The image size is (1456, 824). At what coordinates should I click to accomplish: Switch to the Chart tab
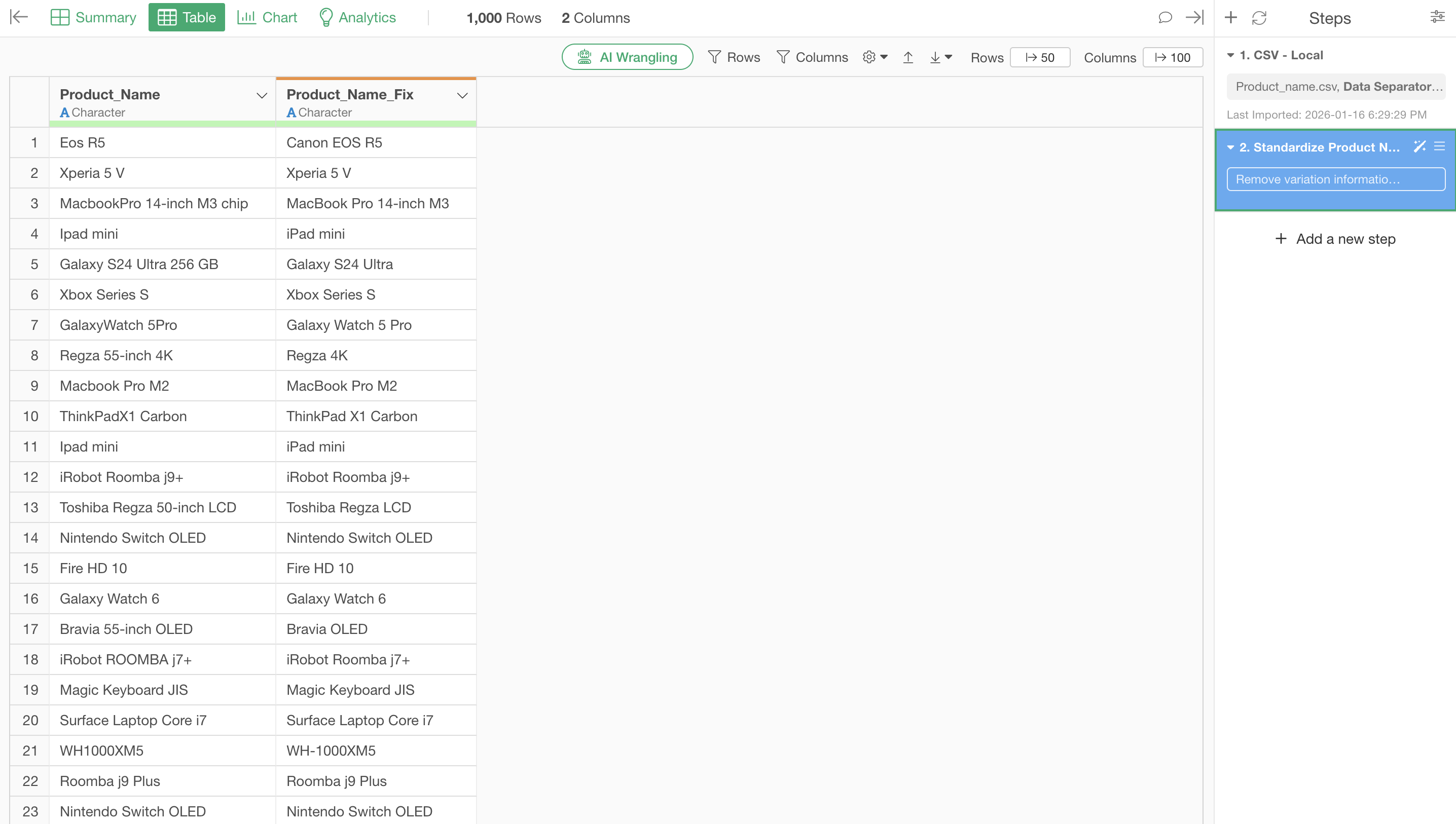point(267,18)
